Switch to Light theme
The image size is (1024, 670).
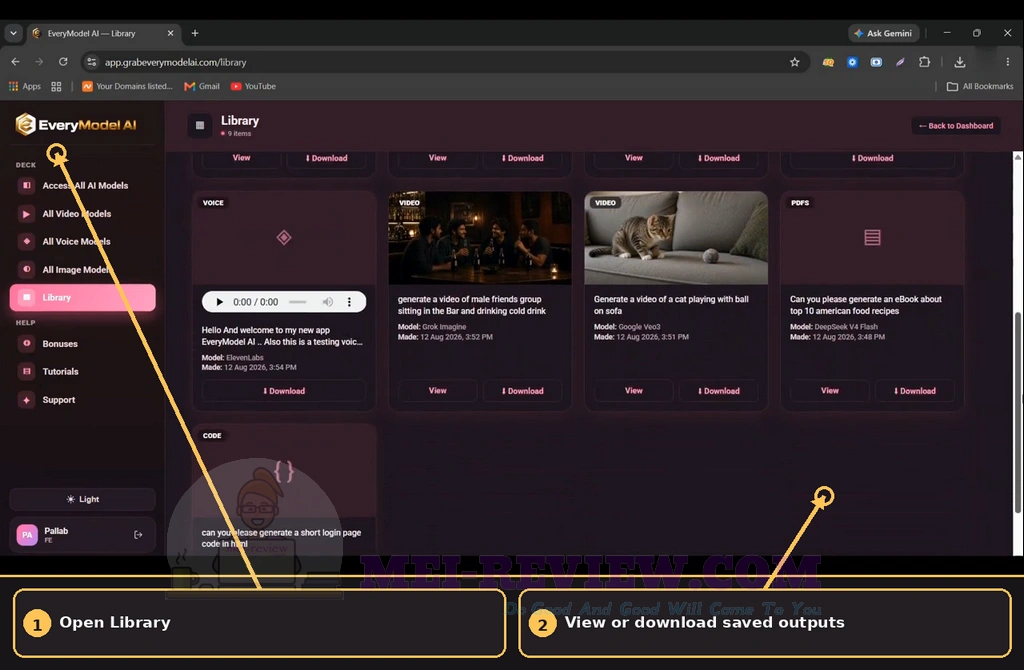click(82, 499)
